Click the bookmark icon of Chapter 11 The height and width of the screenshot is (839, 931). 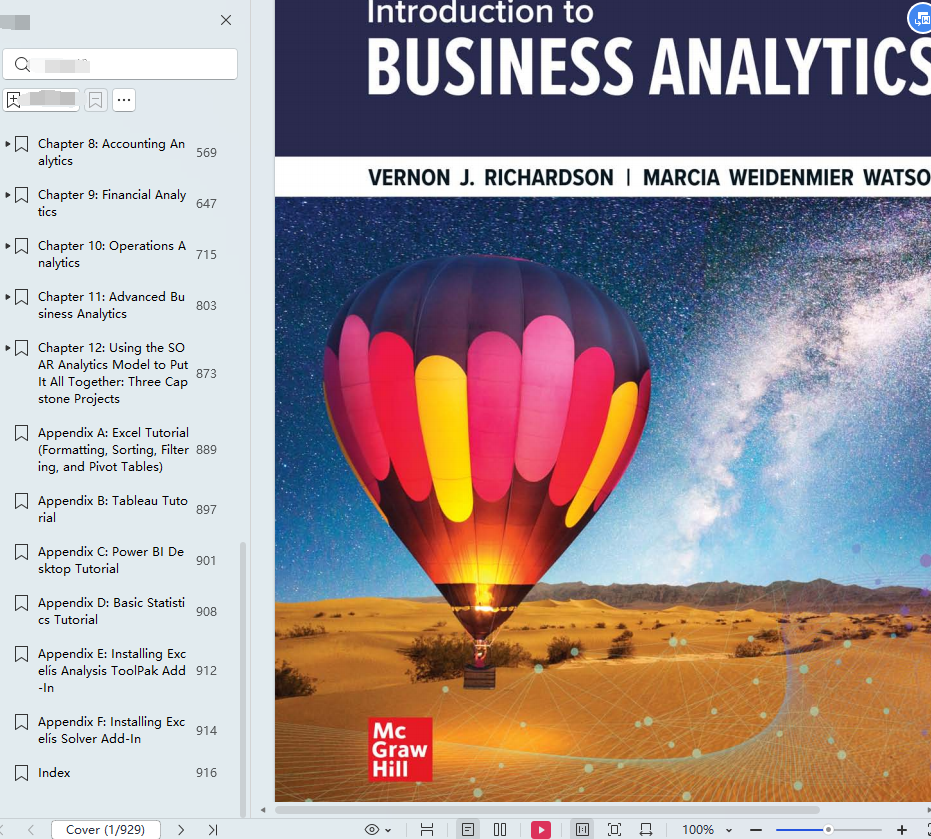(21, 297)
